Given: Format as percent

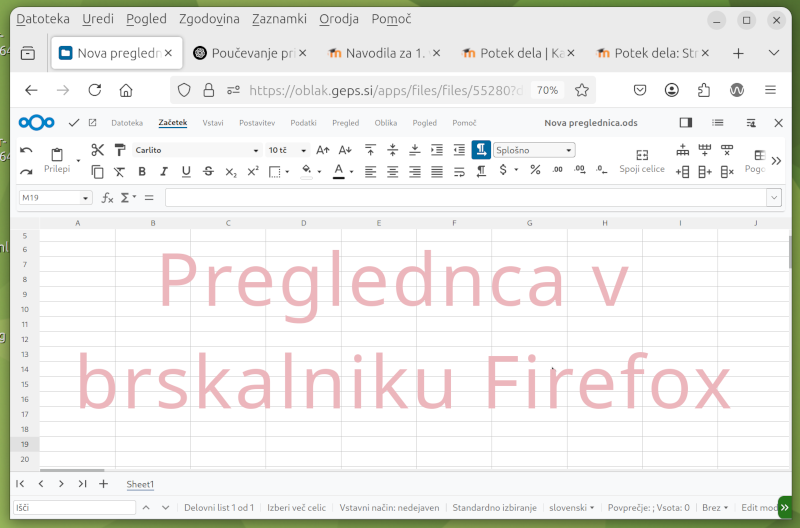Looking at the screenshot, I should (535, 170).
